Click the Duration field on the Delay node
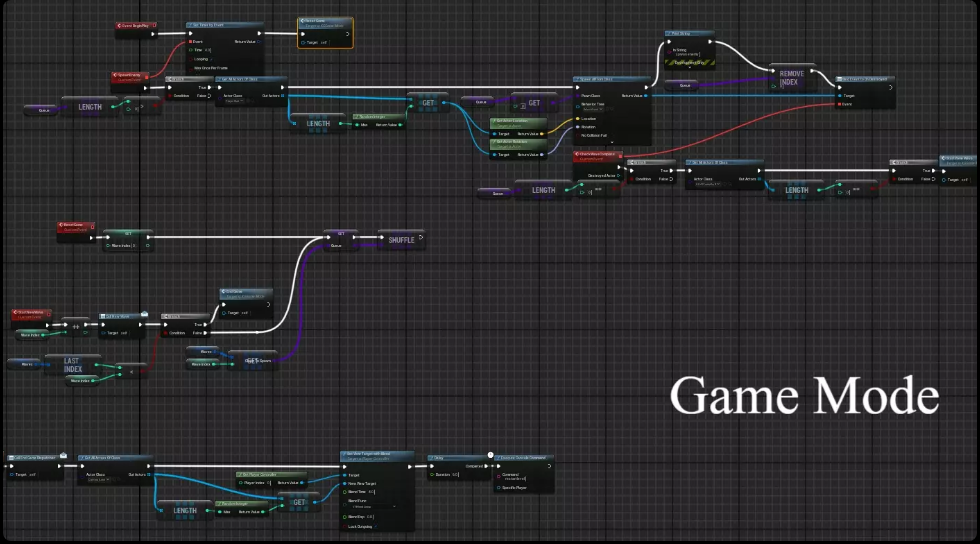The image size is (980, 544). tap(456, 474)
